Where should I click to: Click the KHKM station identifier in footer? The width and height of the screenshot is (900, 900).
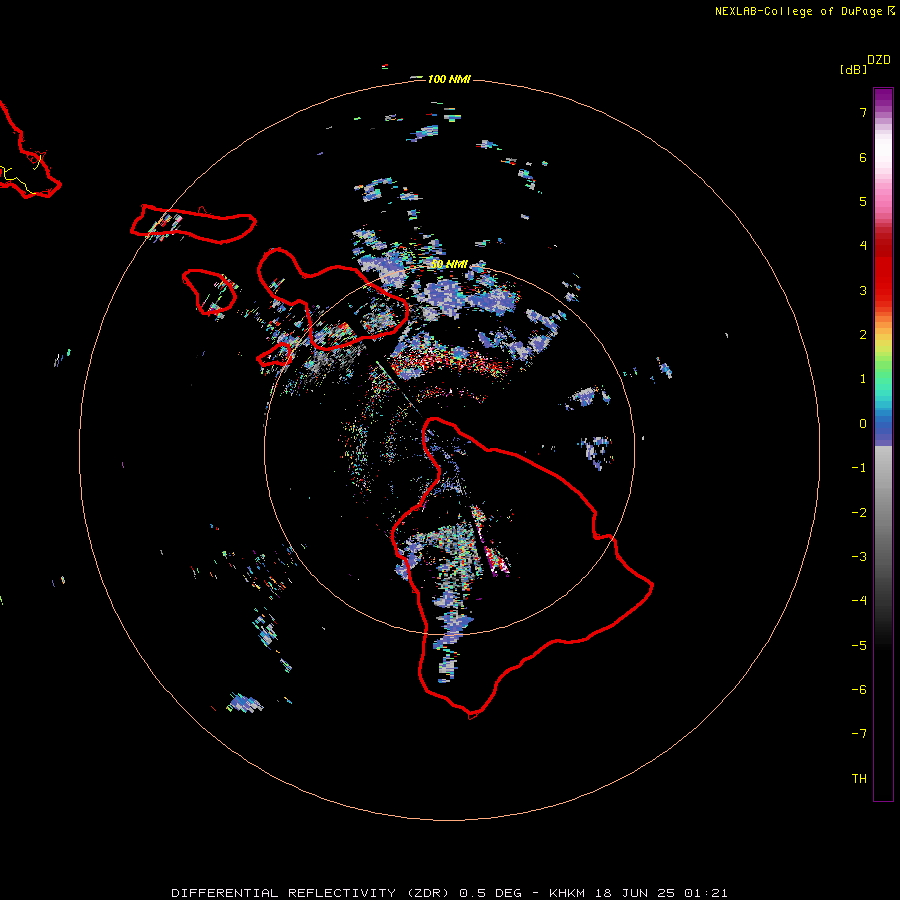568,893
